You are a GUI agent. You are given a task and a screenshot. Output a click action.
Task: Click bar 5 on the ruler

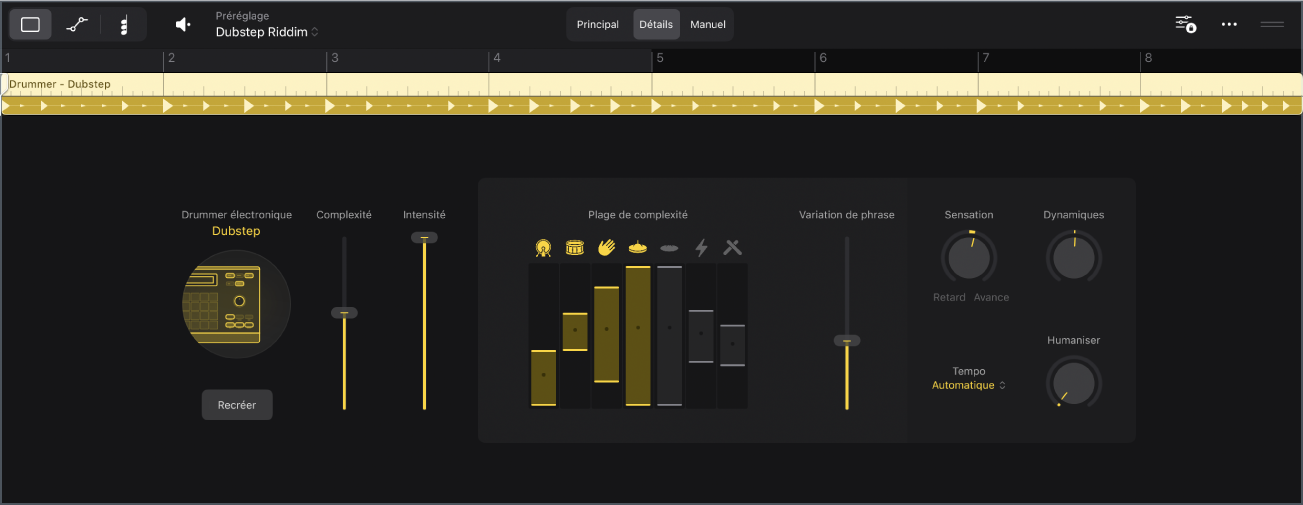[660, 58]
